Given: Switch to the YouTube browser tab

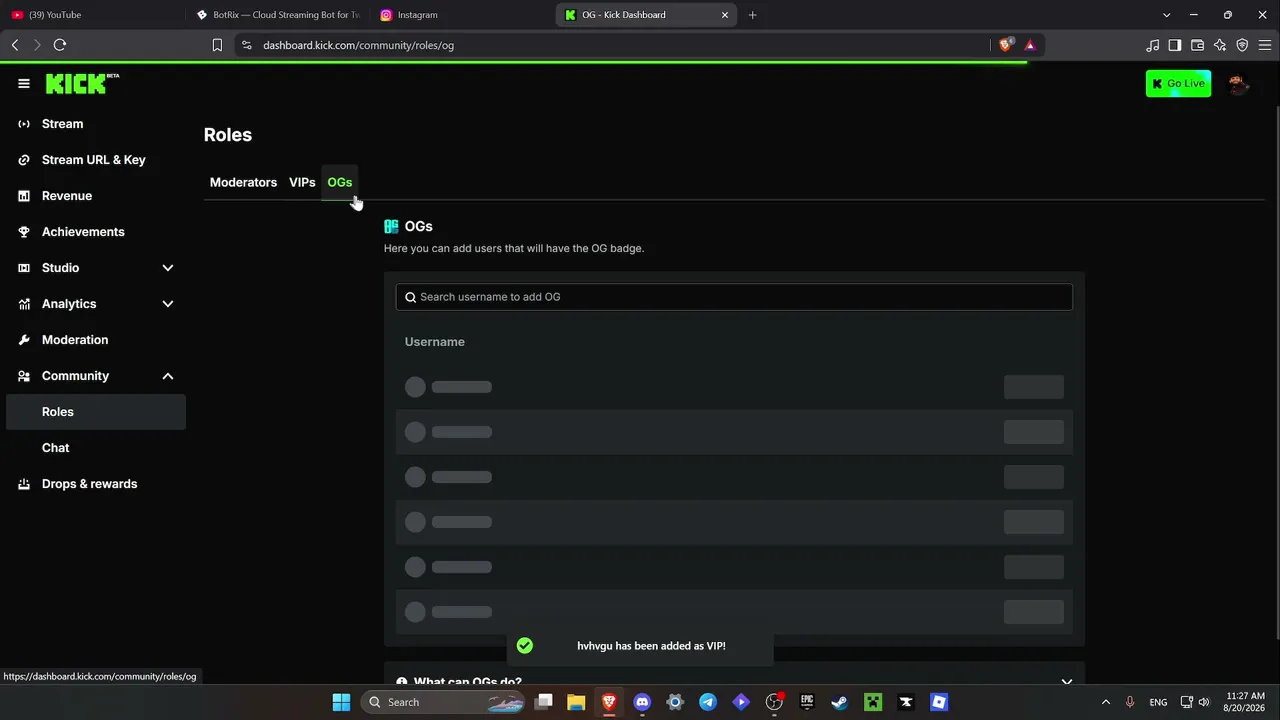Looking at the screenshot, I should coord(90,15).
